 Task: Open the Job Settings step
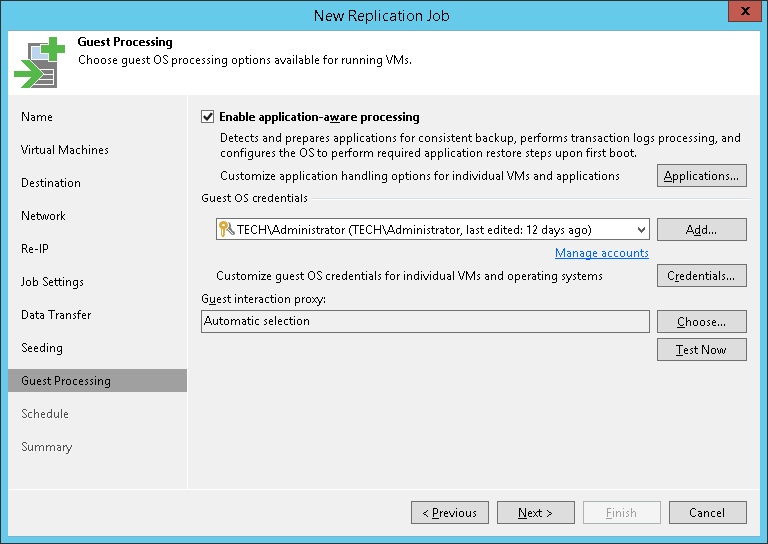coord(53,282)
